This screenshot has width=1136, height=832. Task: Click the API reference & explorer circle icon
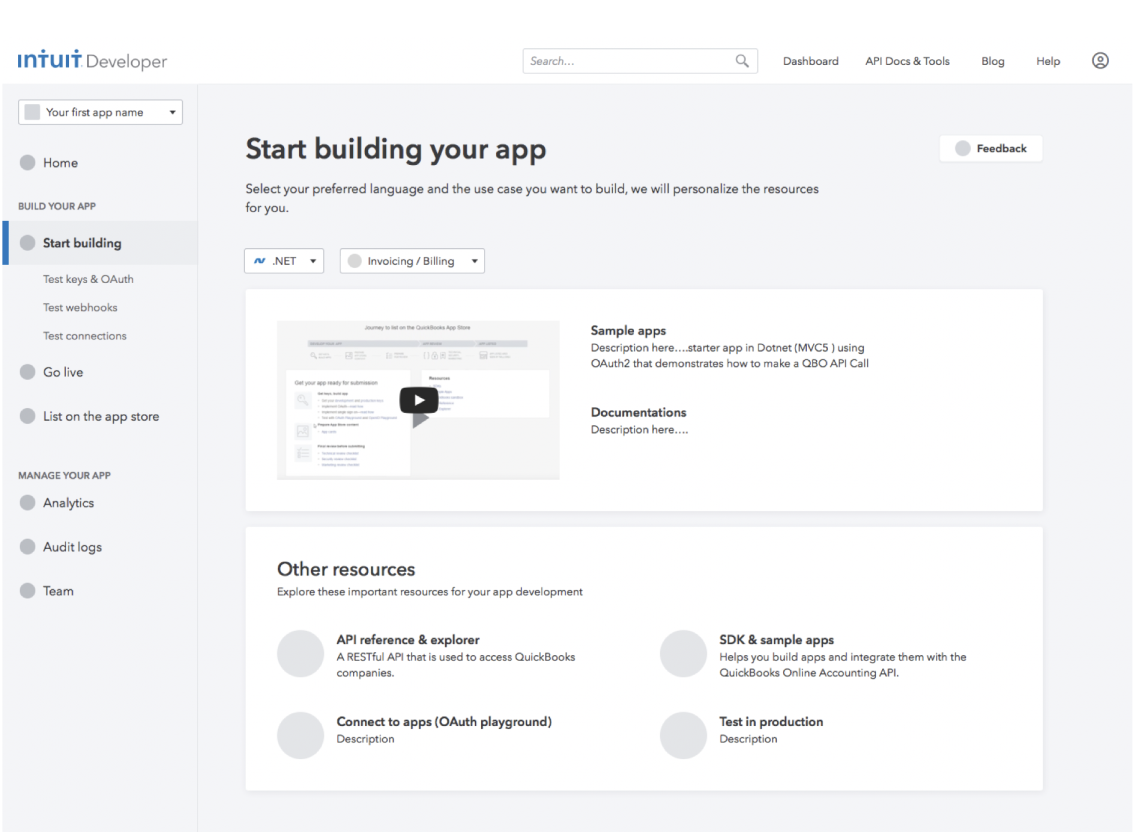pos(300,654)
